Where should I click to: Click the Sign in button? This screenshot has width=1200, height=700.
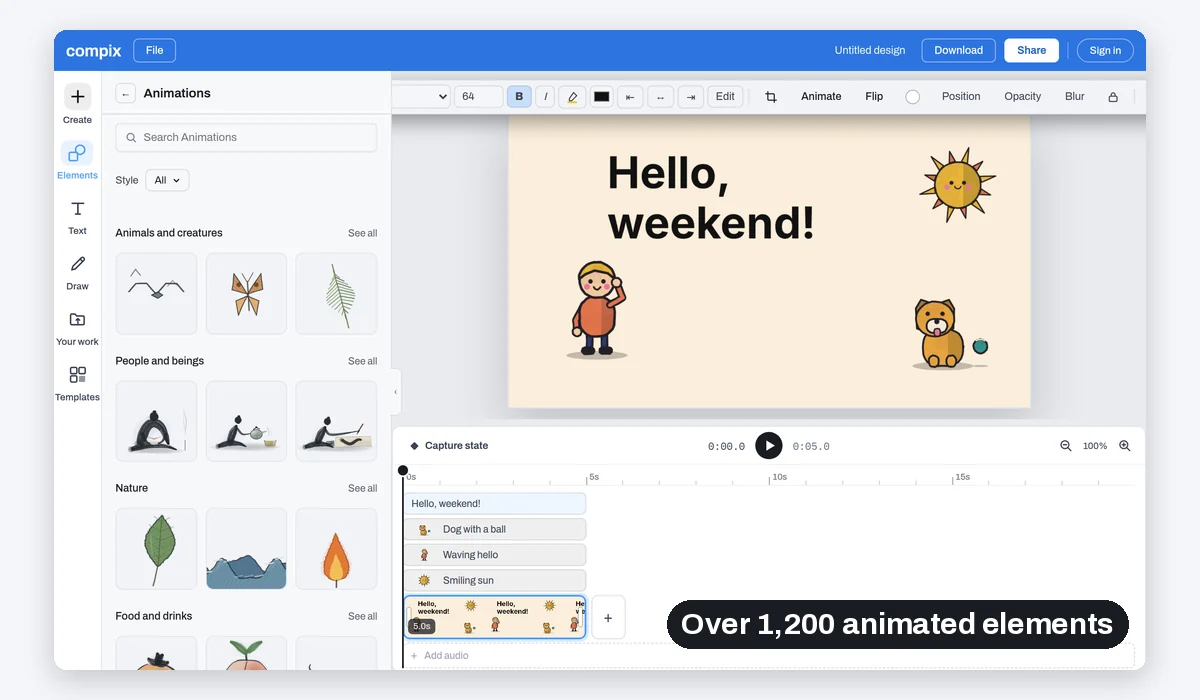tap(1105, 50)
